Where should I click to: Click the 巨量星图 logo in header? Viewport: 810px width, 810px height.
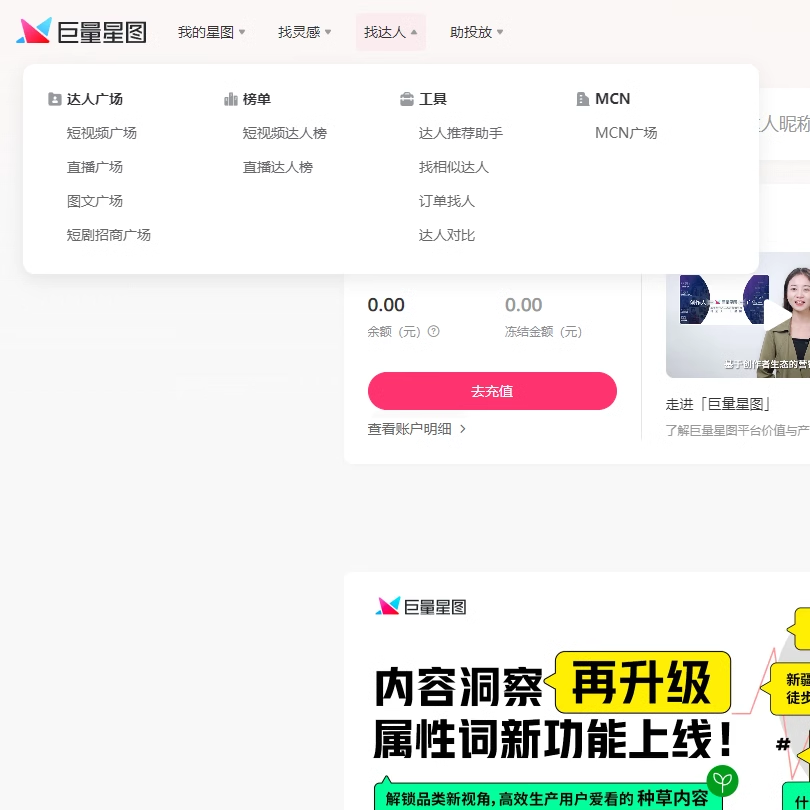[x=82, y=31]
